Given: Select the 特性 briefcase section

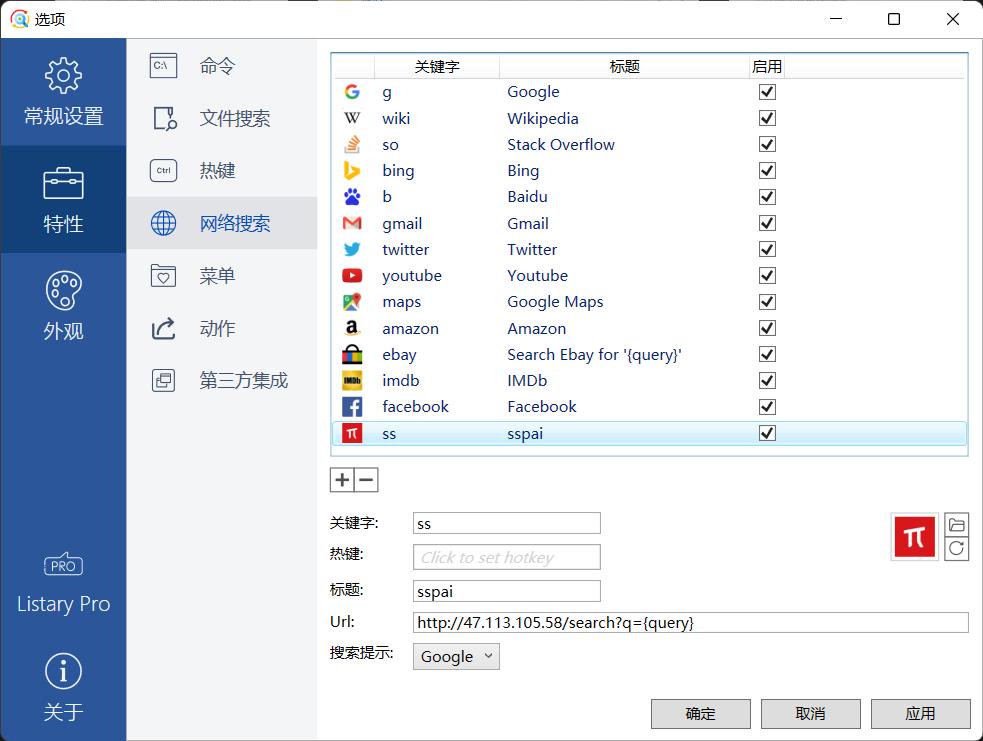Looking at the screenshot, I should coord(63,199).
